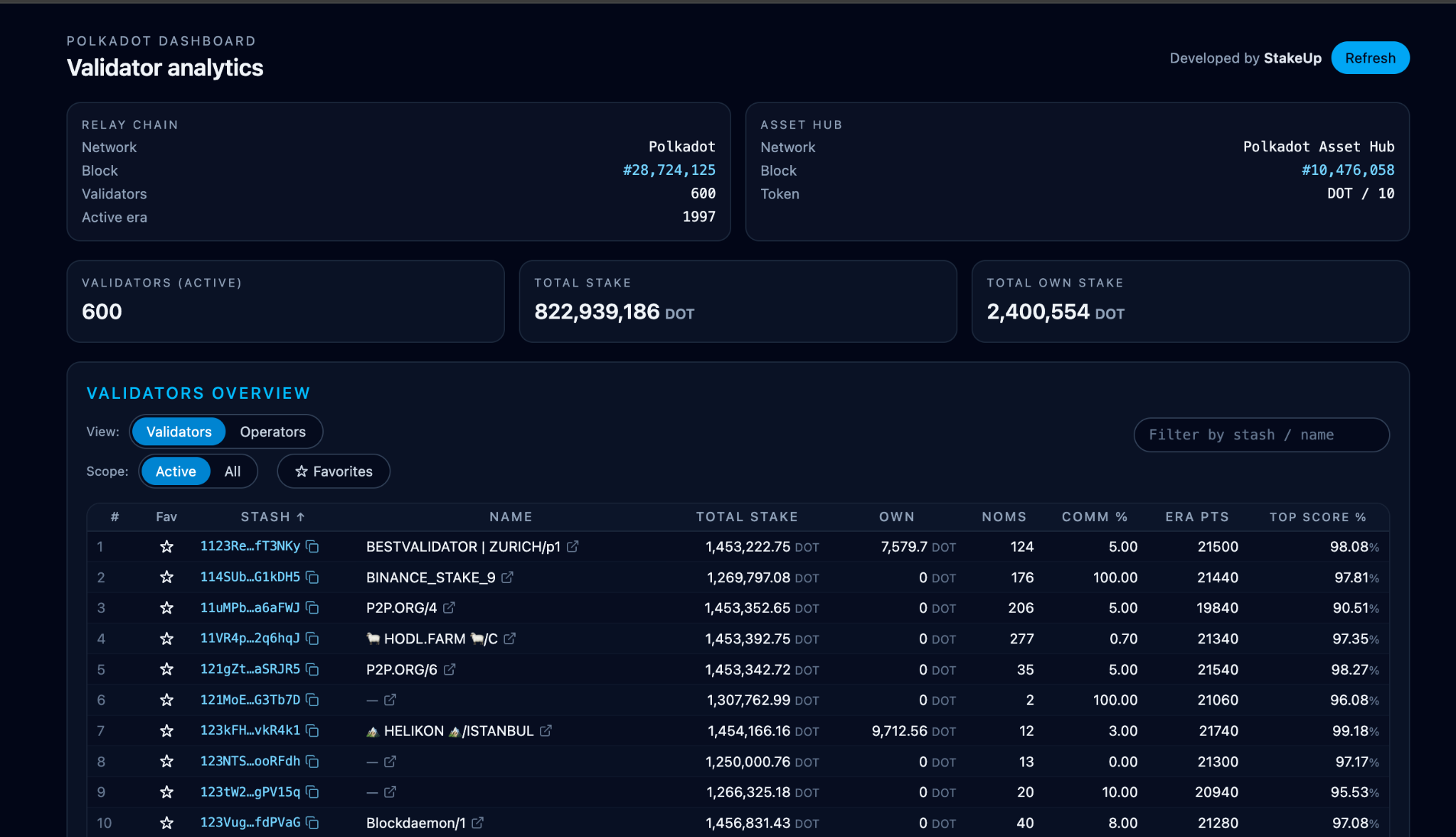The height and width of the screenshot is (837, 1456).
Task: Show only Favorites in the overview
Action: (x=333, y=471)
